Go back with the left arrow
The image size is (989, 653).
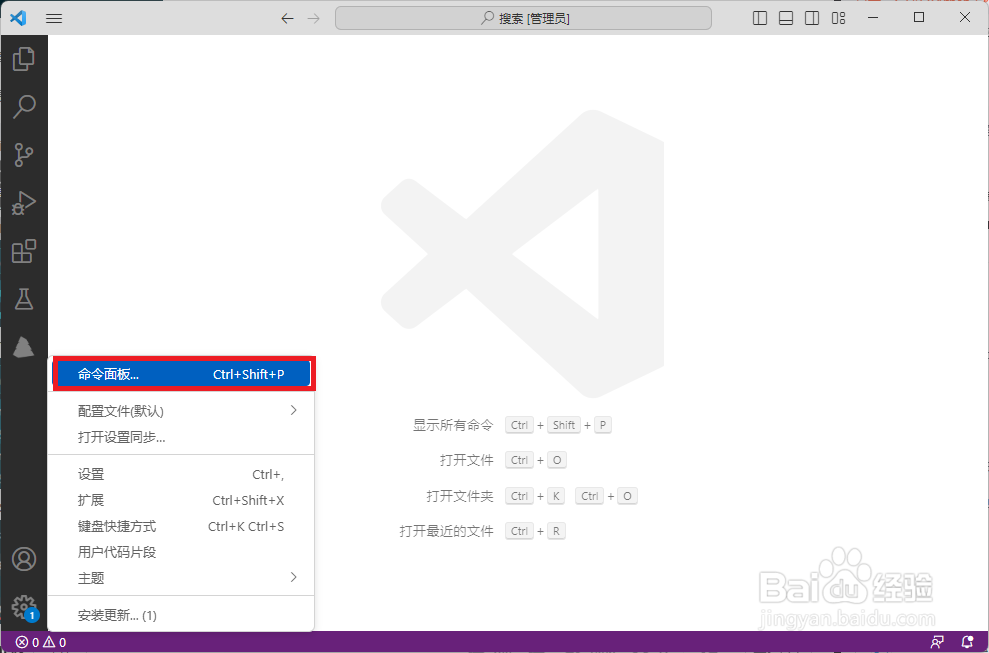click(x=288, y=18)
